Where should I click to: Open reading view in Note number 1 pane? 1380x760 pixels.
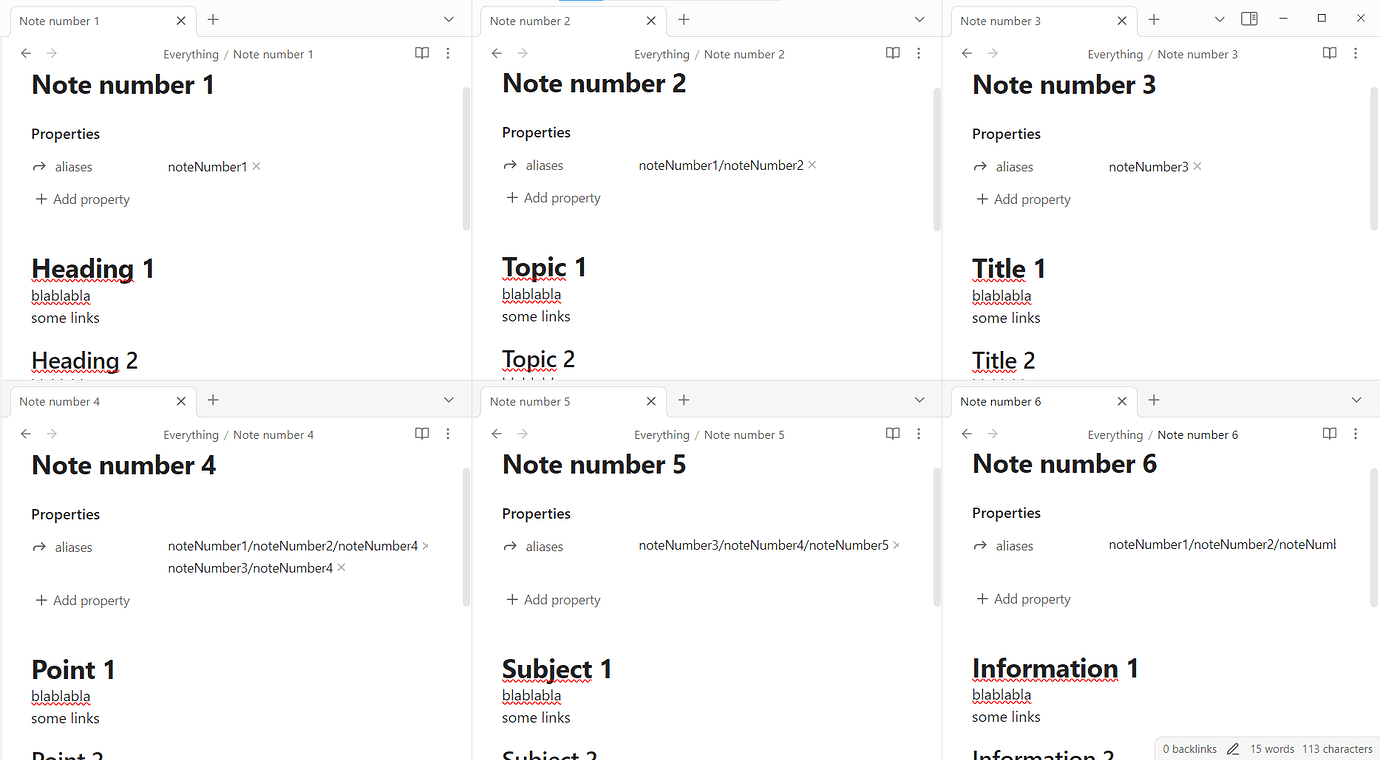[x=421, y=53]
